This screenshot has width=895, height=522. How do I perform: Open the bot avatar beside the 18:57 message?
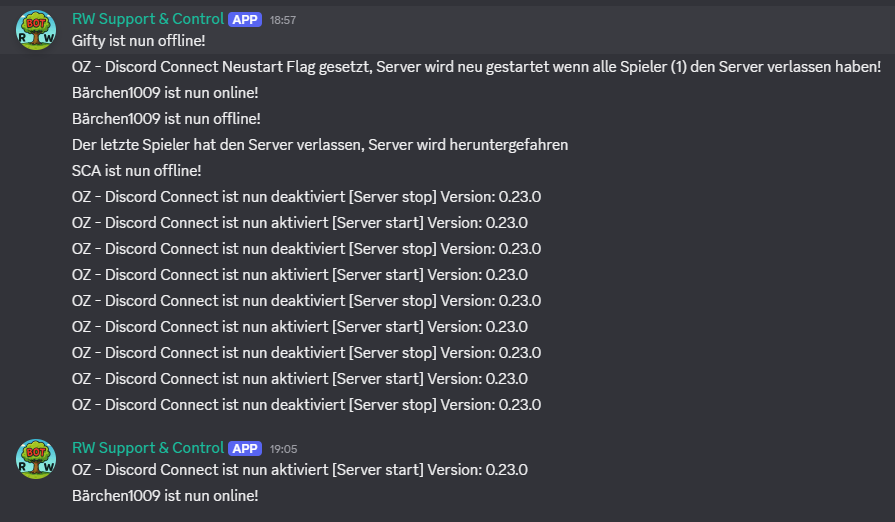click(36, 30)
